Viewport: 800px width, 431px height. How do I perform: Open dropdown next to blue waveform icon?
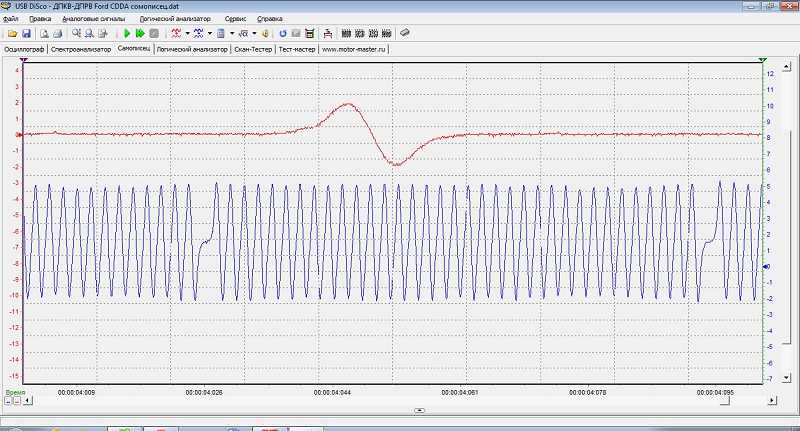point(210,34)
